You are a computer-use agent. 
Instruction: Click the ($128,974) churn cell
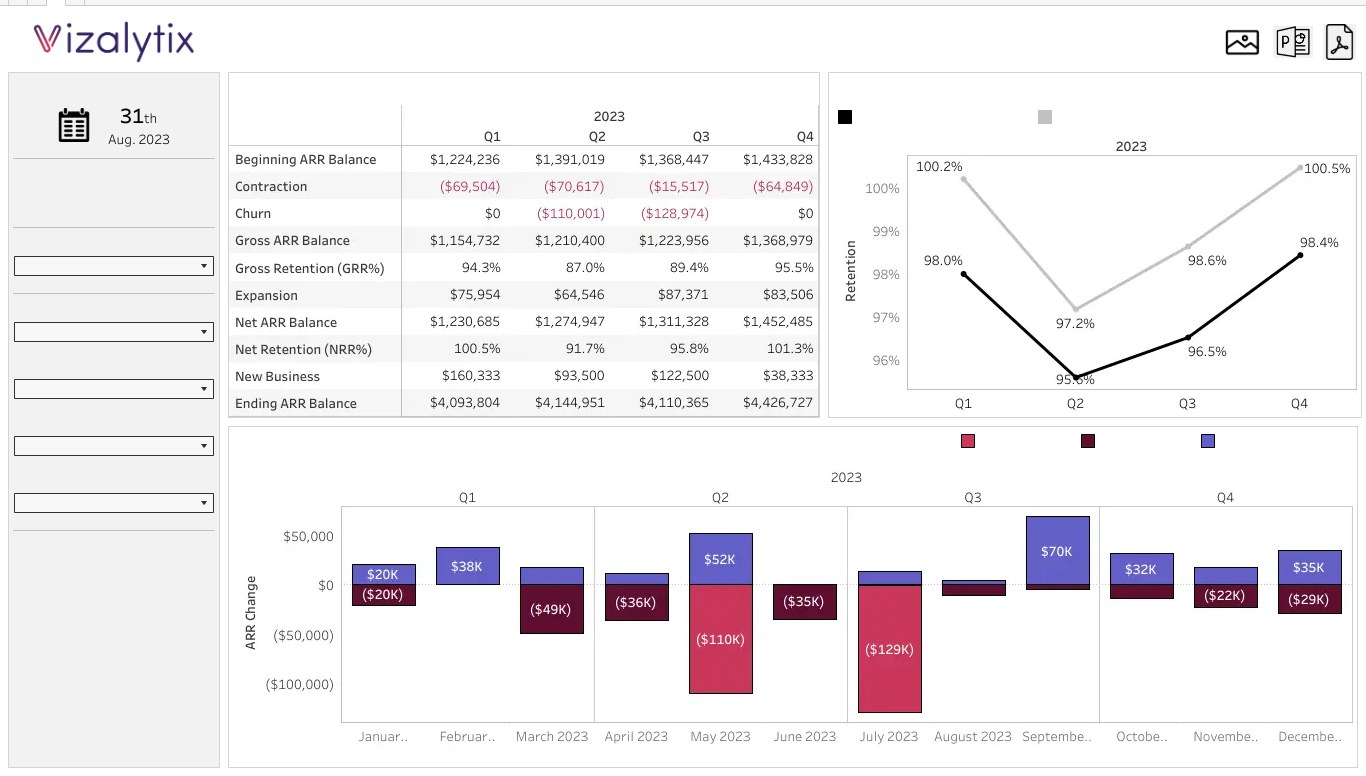tap(675, 213)
